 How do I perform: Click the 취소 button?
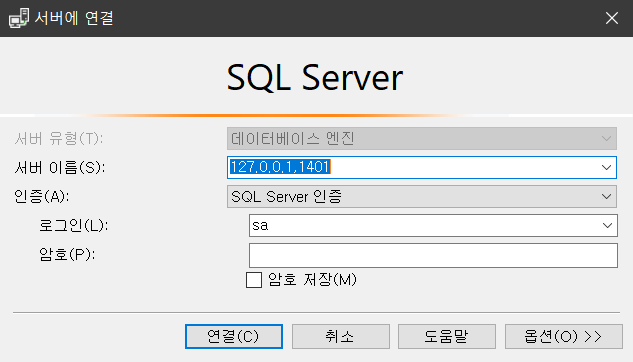(341, 336)
